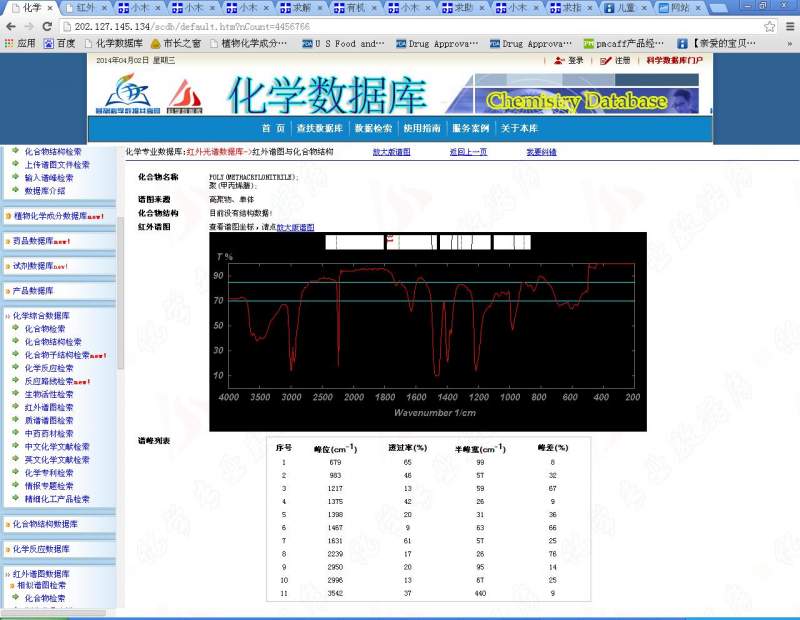800x620 pixels.
Task: Open the 服务案例 navigation item
Action: point(470,128)
